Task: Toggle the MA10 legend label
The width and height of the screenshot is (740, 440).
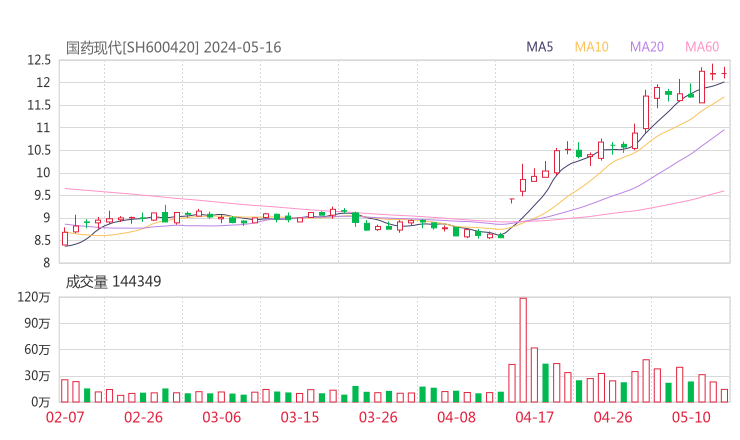Action: (x=591, y=47)
